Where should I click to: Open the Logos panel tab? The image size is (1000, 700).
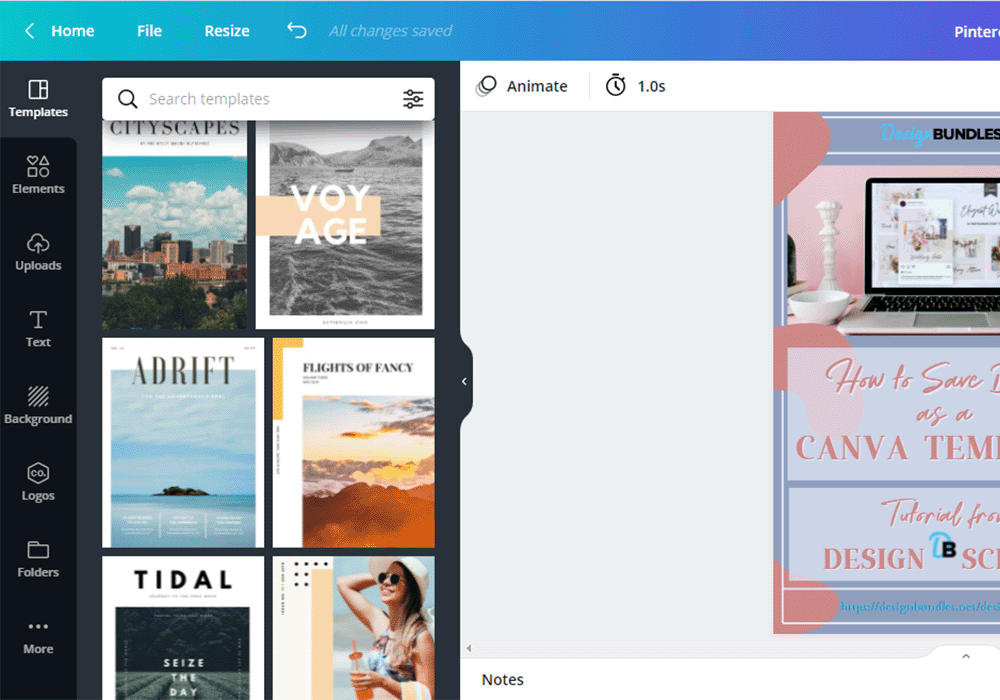pos(38,482)
